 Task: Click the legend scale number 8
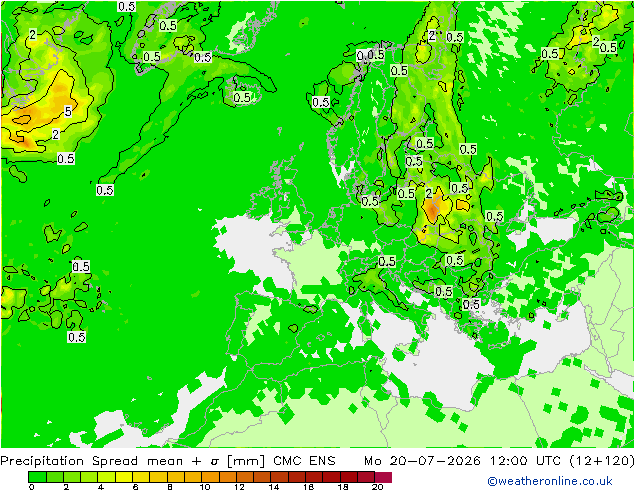[x=170, y=486]
